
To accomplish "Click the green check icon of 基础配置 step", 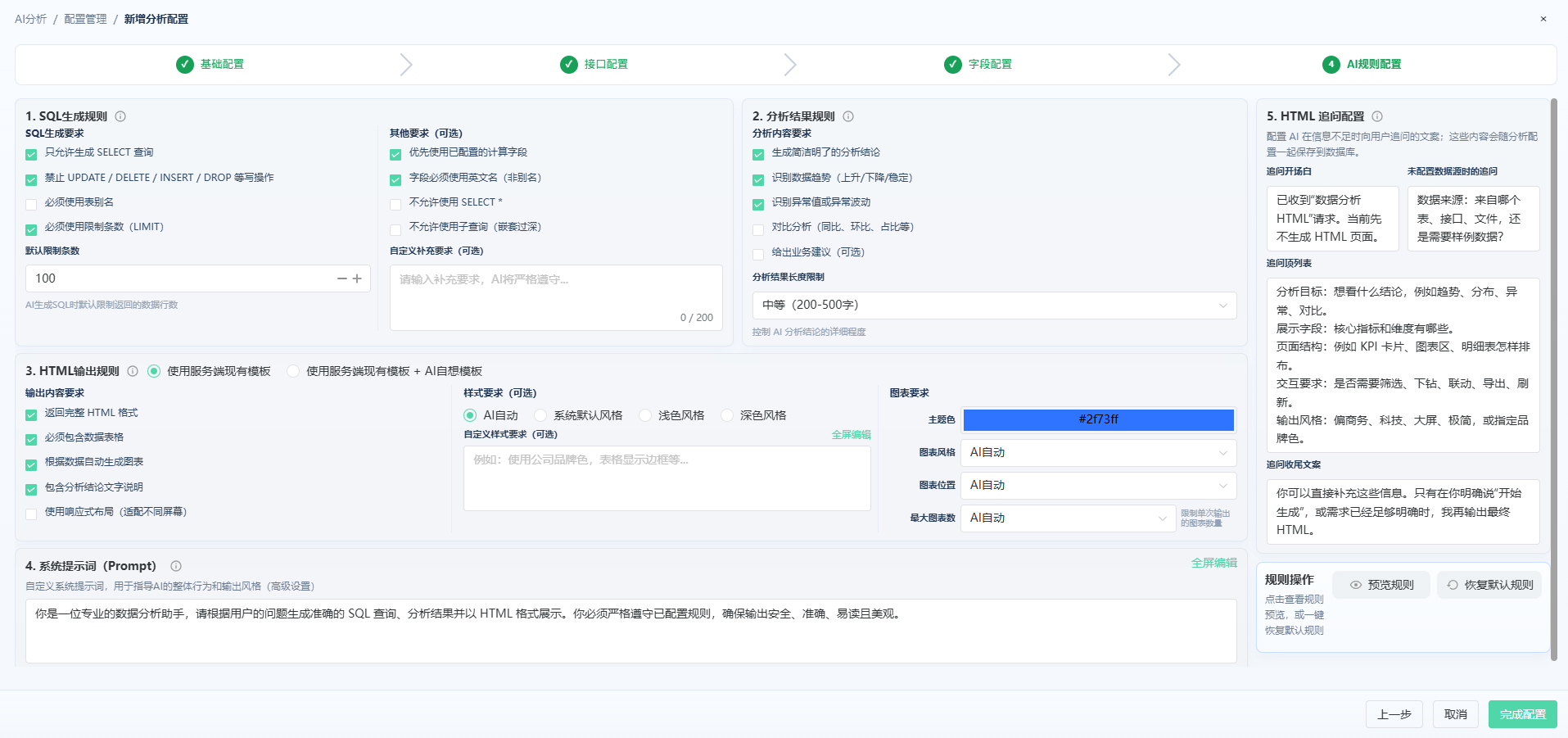I will point(185,64).
